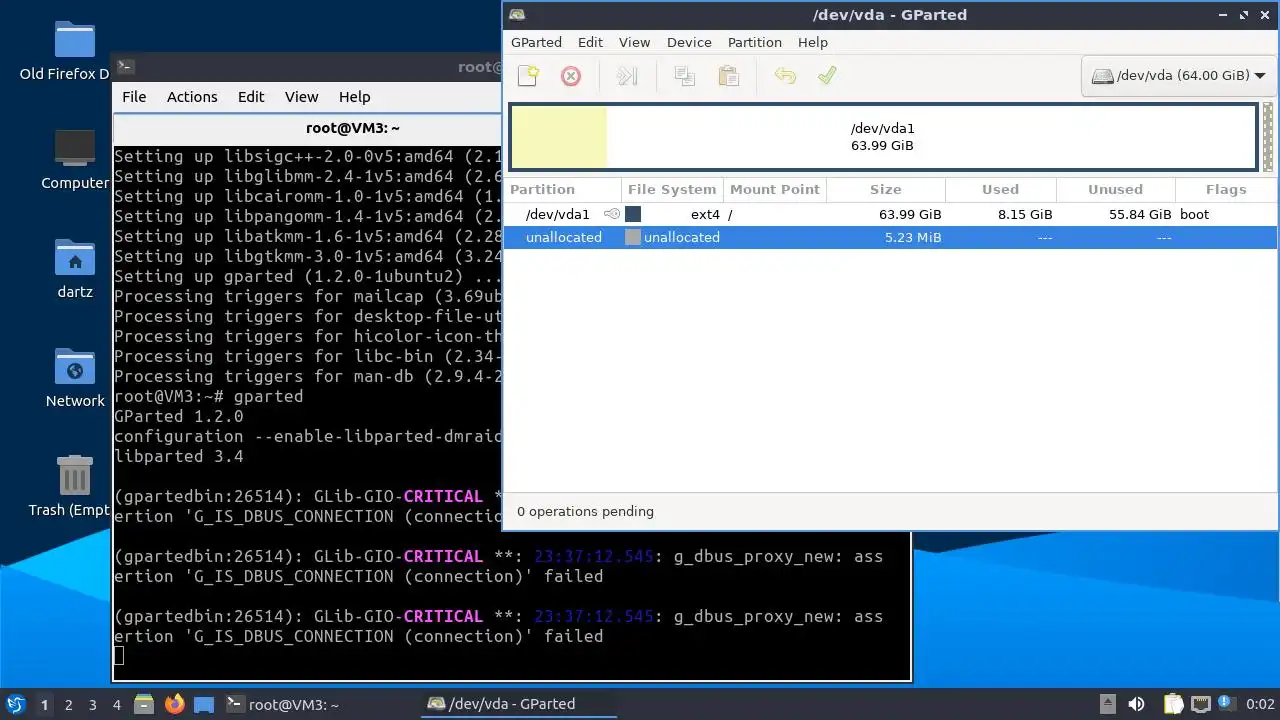This screenshot has height=720, width=1280.
Task: Click the key/lock icon beside /dev/vda1
Action: (x=612, y=214)
